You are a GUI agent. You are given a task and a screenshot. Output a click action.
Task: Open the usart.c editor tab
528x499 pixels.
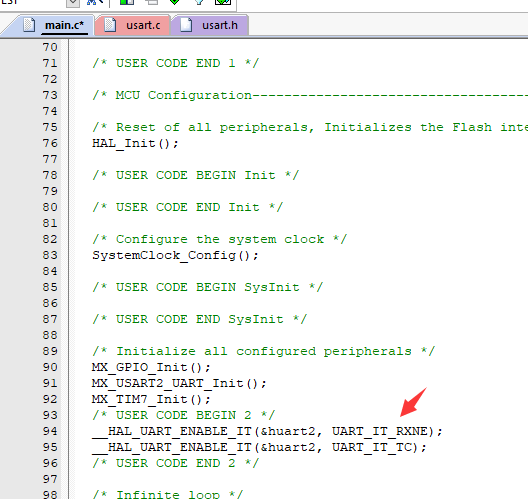(x=133, y=25)
